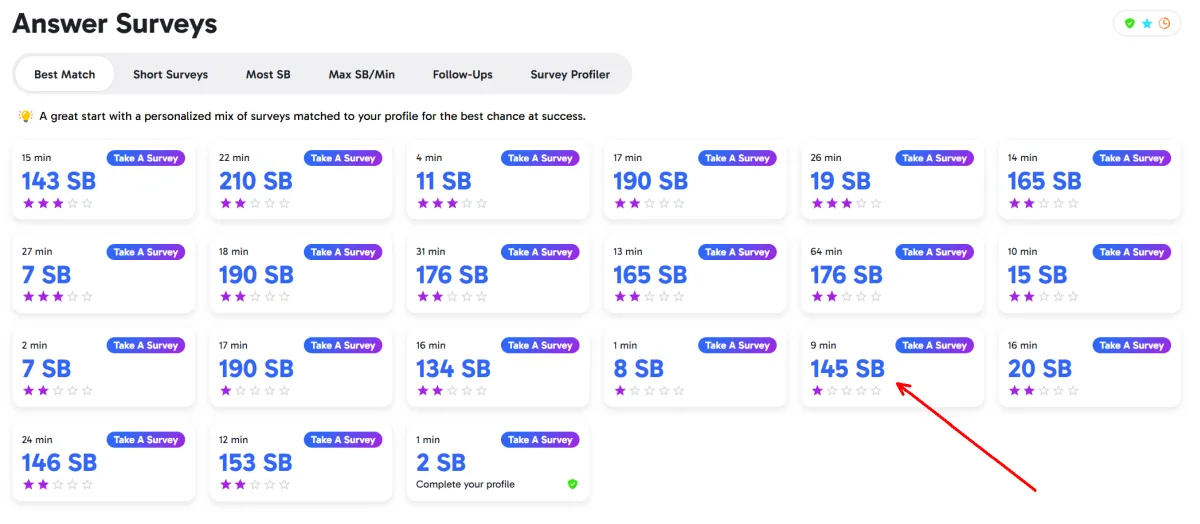
Task: Click the star rating under 145 SB
Action: tap(847, 391)
